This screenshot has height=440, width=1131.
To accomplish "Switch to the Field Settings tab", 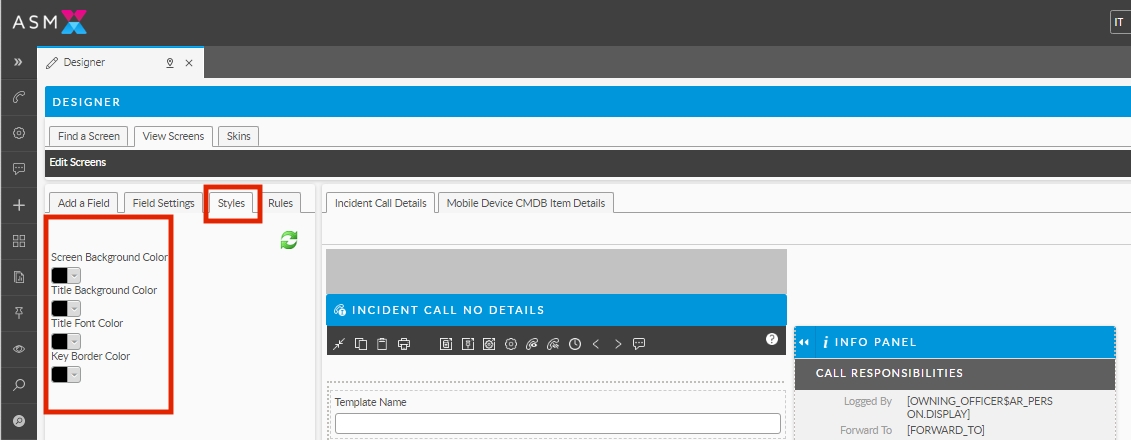I will pos(163,203).
